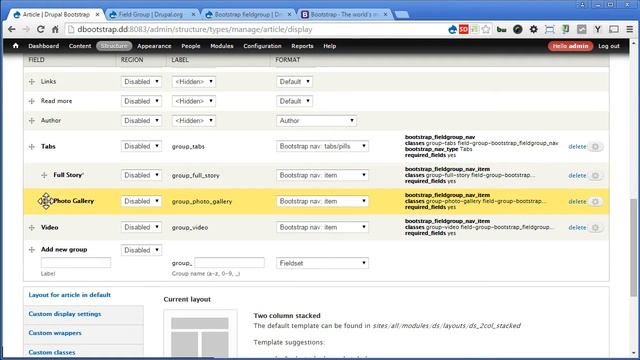
Task: Open the Chrome hamburger menu
Action: point(630,29)
